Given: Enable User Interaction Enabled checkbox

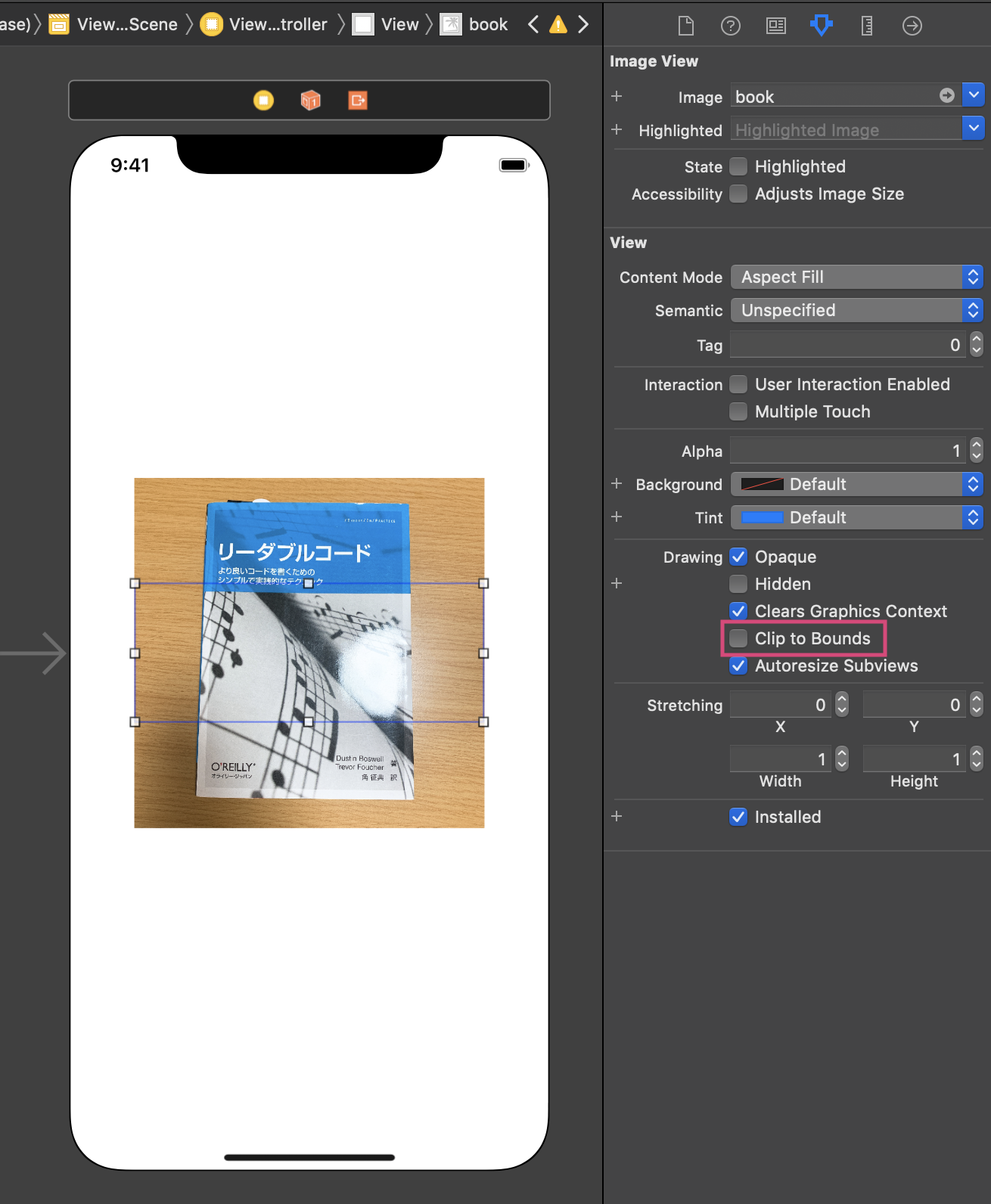Looking at the screenshot, I should point(738,384).
